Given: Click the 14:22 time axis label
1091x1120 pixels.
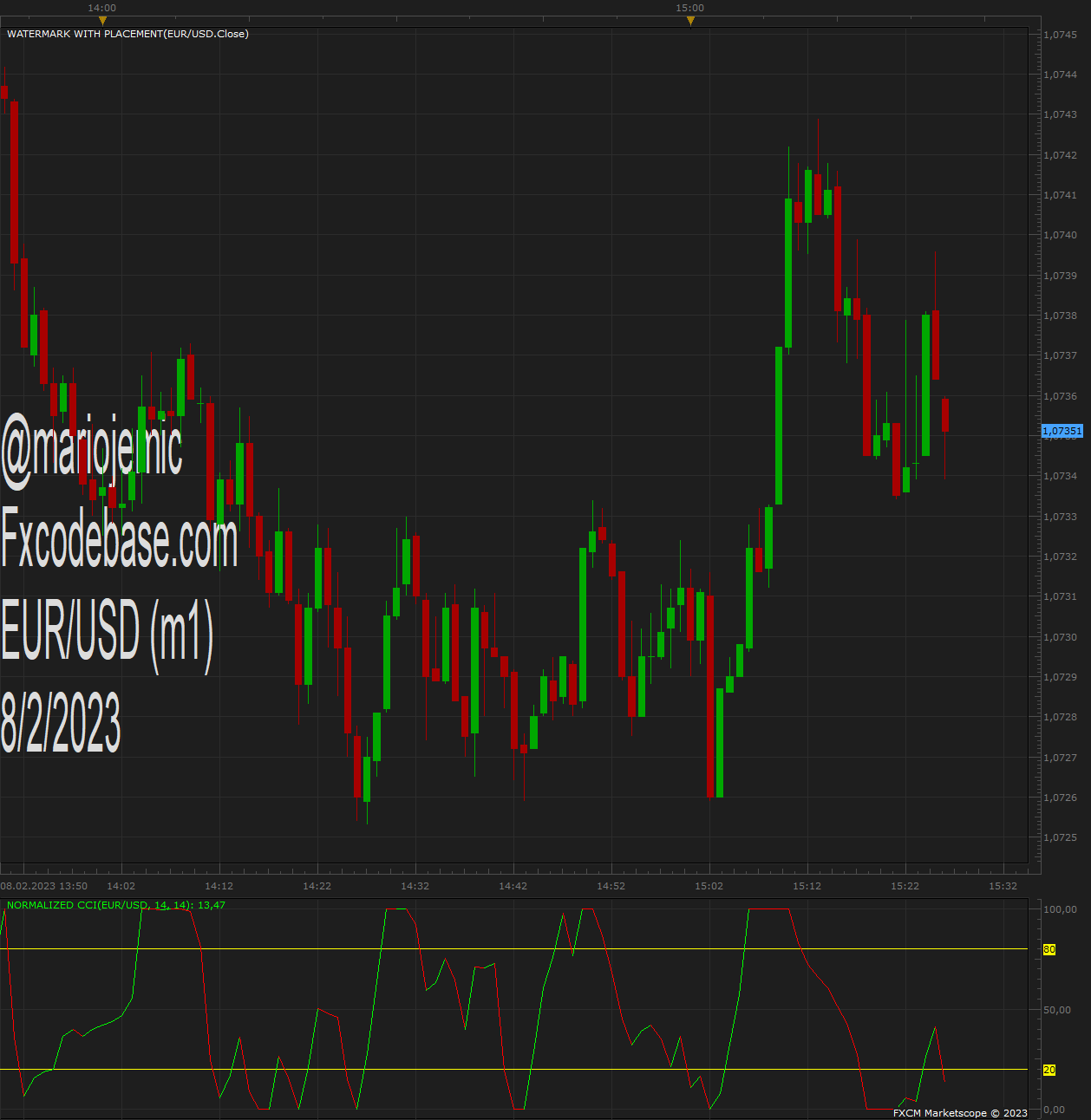Looking at the screenshot, I should pos(317,886).
